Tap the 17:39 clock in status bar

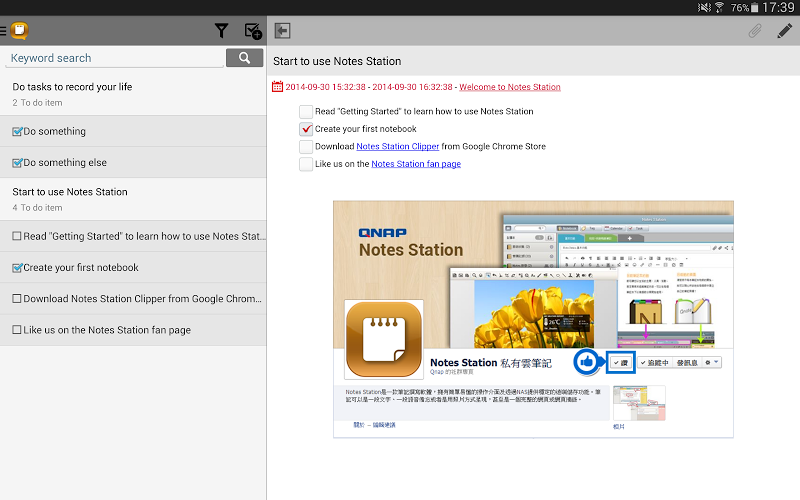click(x=779, y=8)
